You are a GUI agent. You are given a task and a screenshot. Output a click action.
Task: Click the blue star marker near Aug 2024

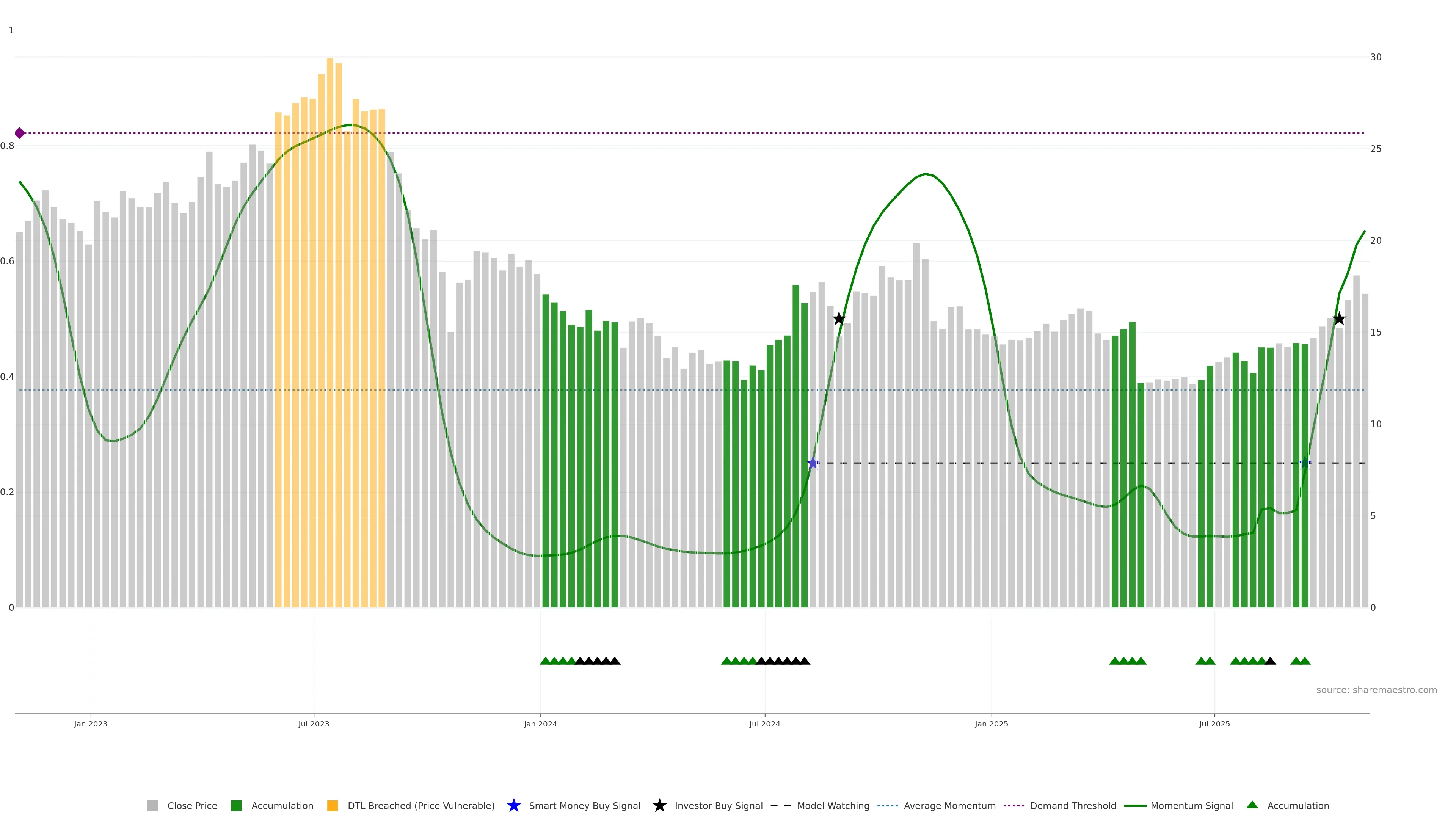coord(813,463)
